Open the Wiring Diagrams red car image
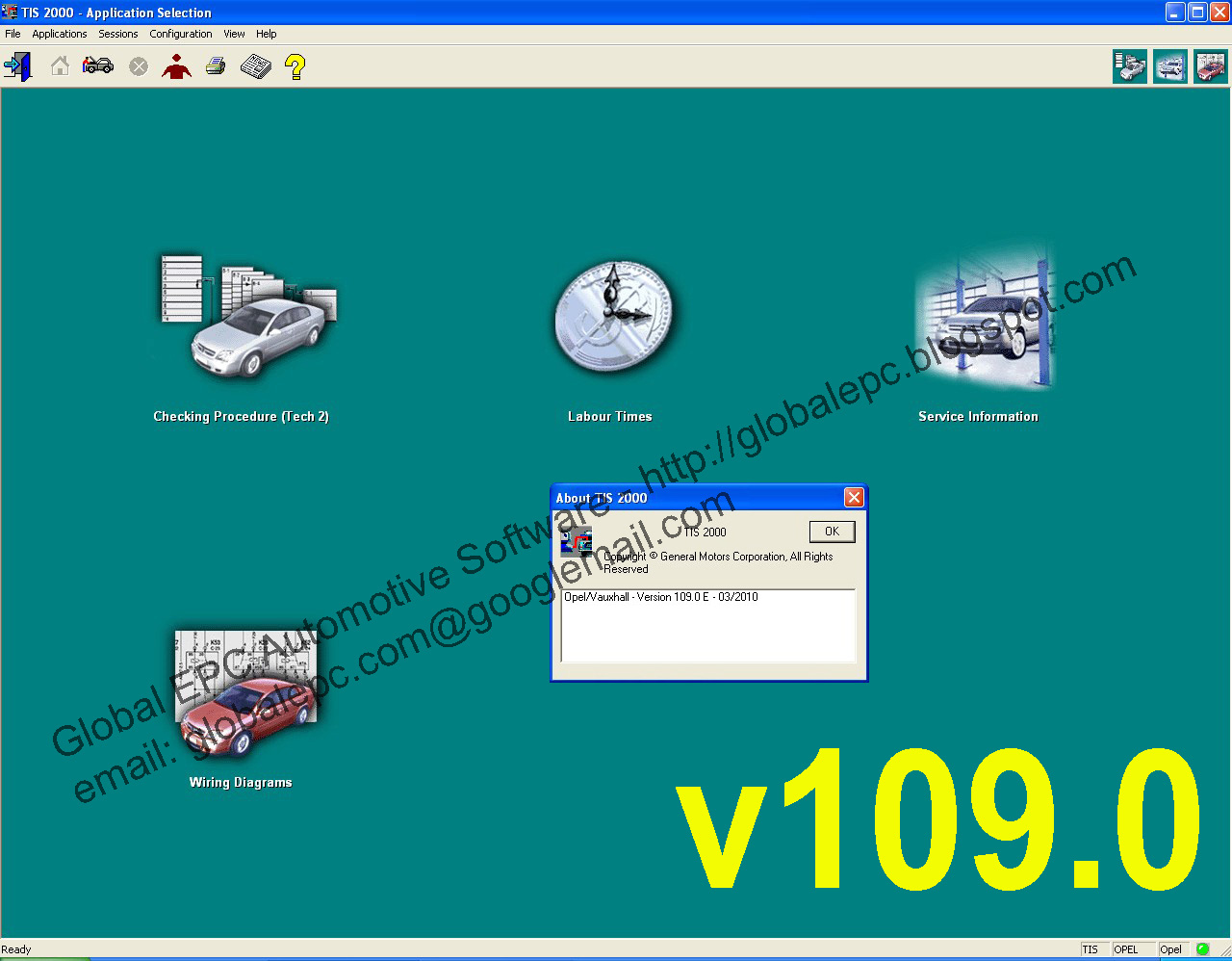Screen dimensions: 1232x961 pyautogui.click(x=245, y=691)
